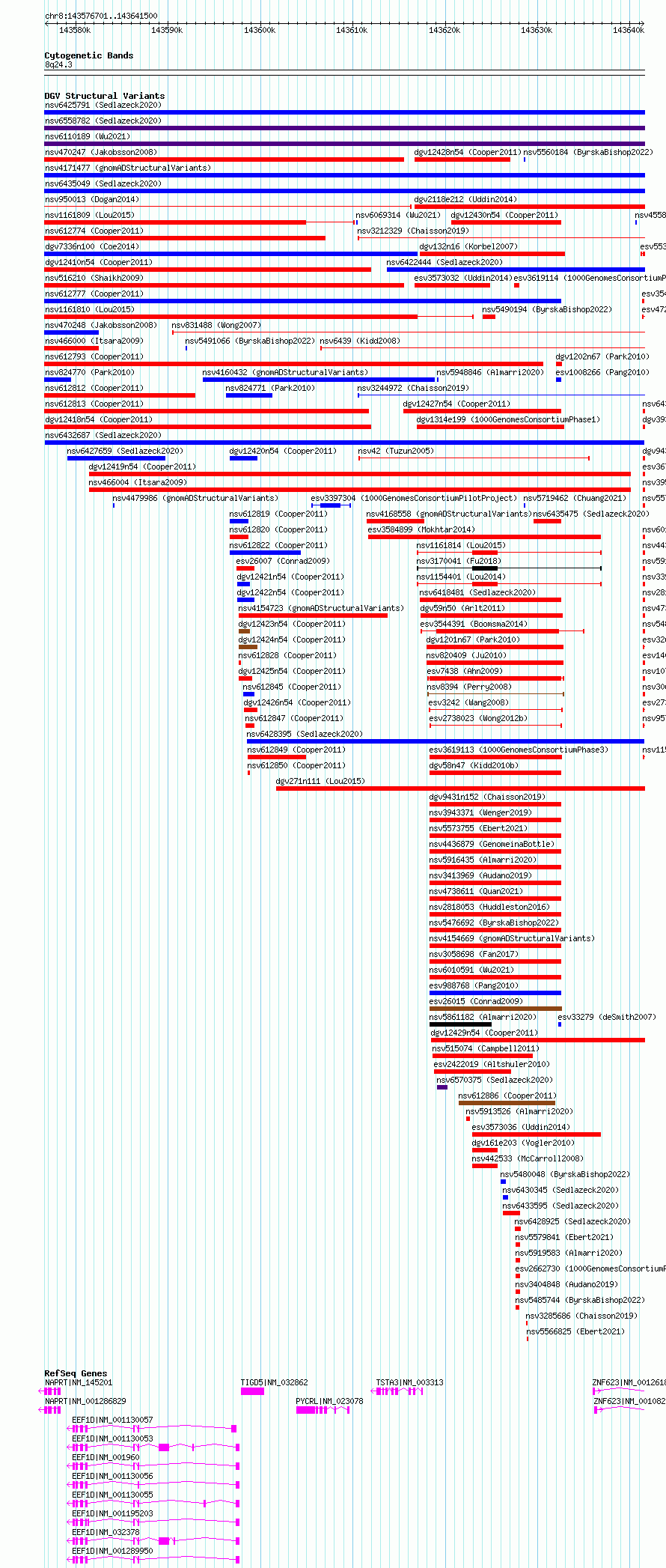Open variant nsv950013 (Dogan2014)
This screenshot has height=1568, width=666.
(91, 199)
